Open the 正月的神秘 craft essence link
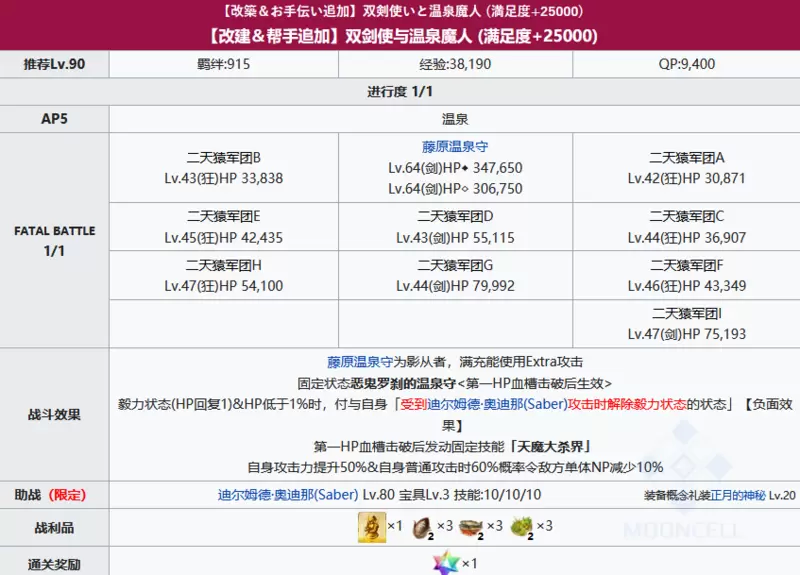Viewport: 800px width, 575px height. pos(738,495)
